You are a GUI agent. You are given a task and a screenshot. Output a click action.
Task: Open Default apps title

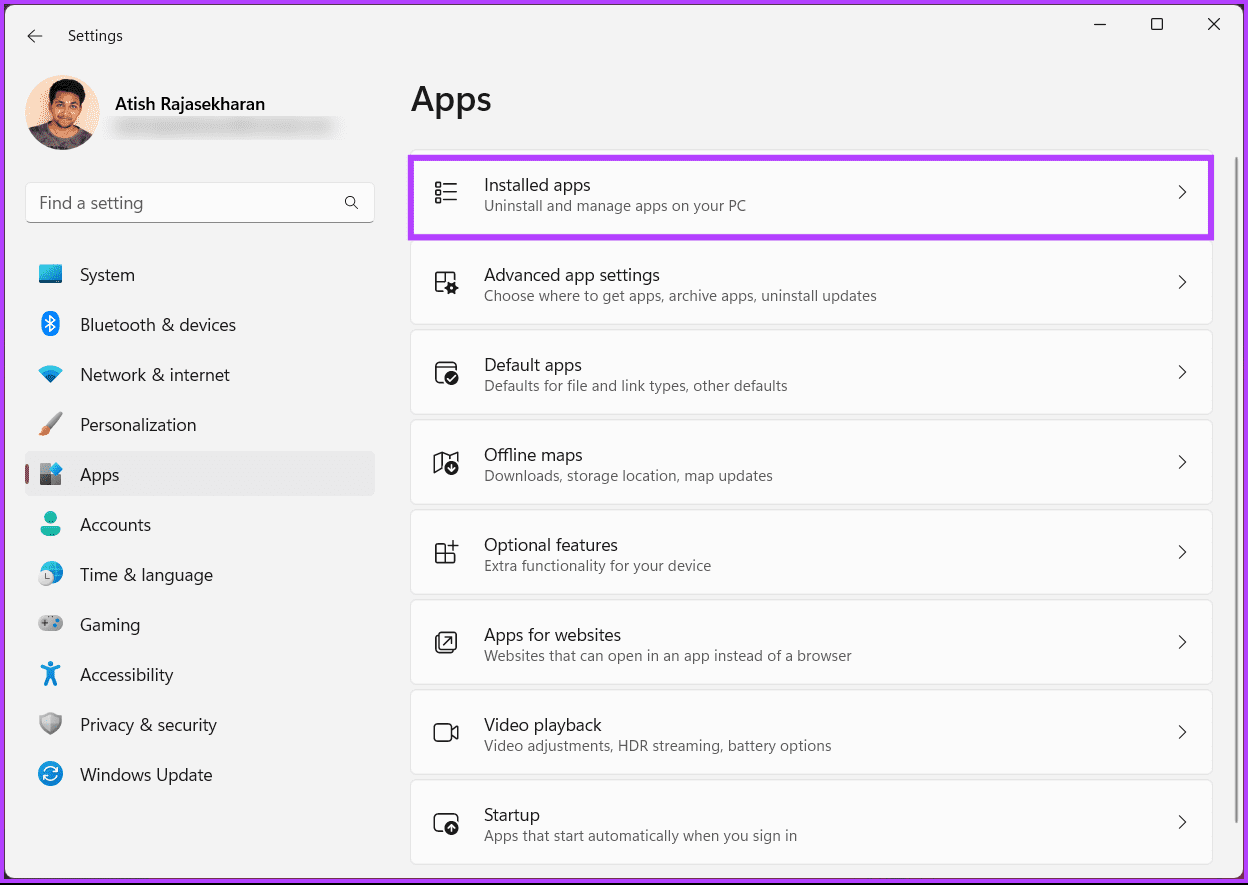pyautogui.click(x=533, y=365)
